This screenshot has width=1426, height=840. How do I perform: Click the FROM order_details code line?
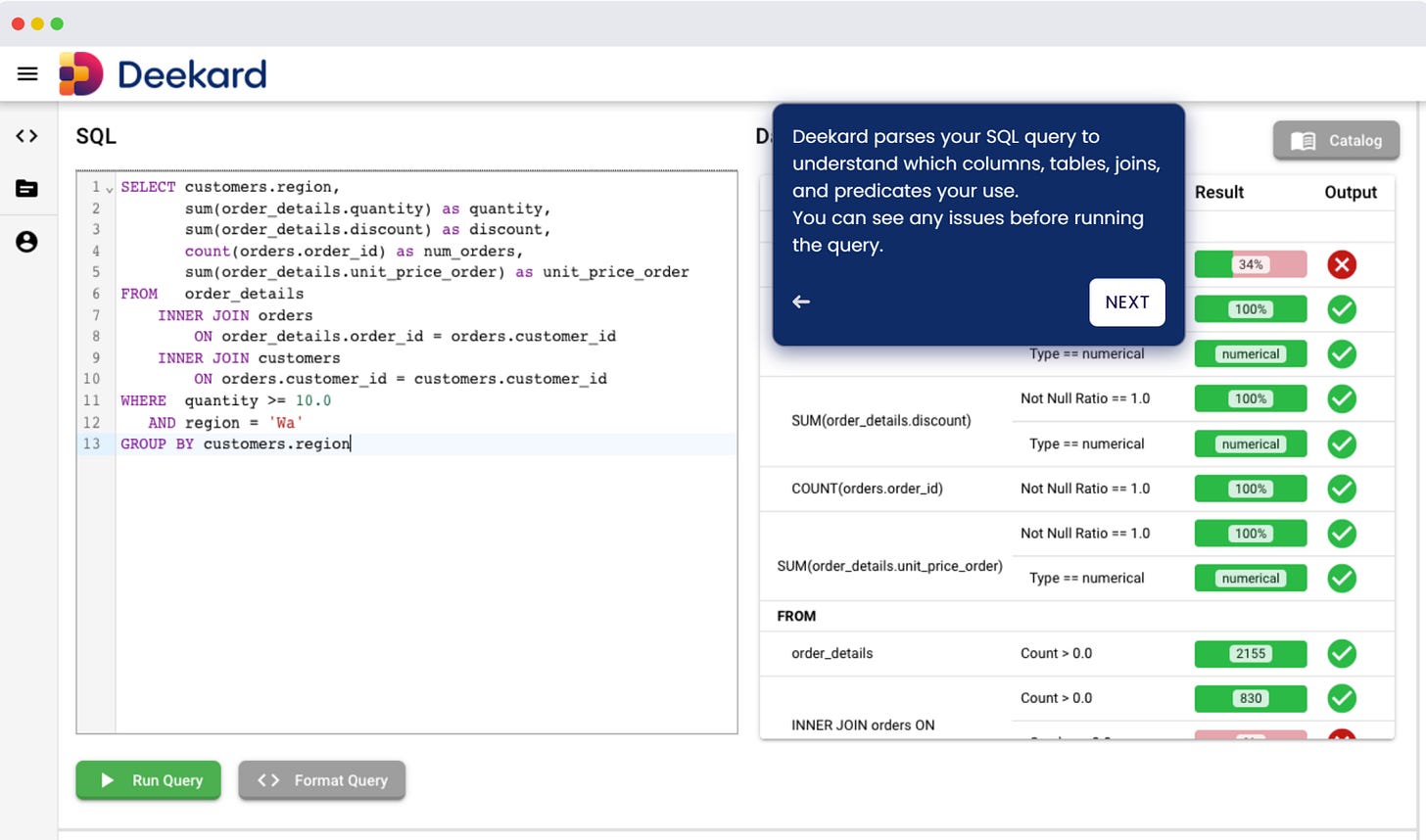[213, 294]
